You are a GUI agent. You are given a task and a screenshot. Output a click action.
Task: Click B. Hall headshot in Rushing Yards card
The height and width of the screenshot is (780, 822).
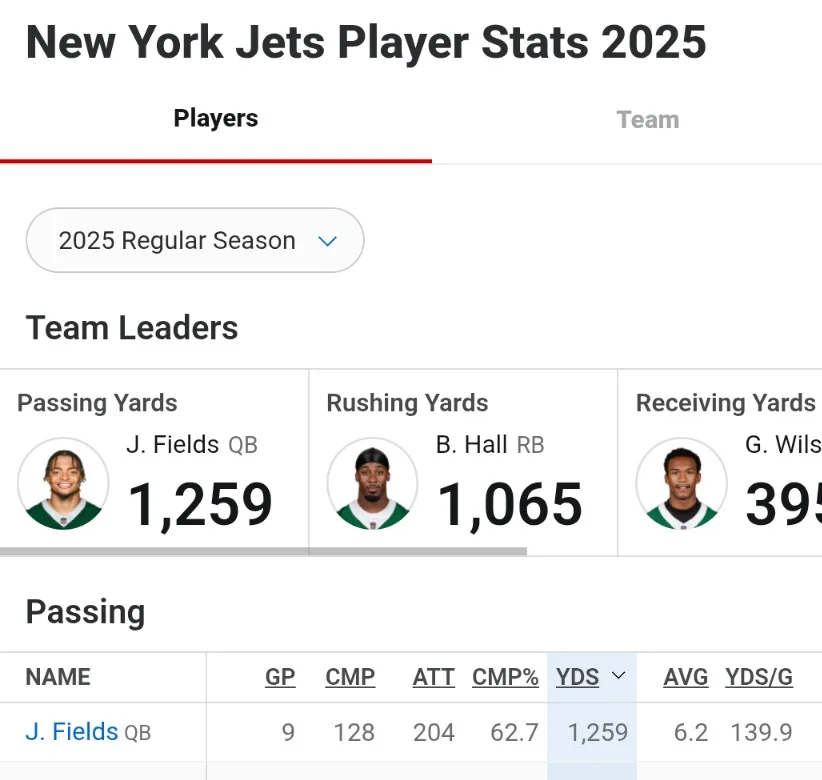pyautogui.click(x=372, y=483)
